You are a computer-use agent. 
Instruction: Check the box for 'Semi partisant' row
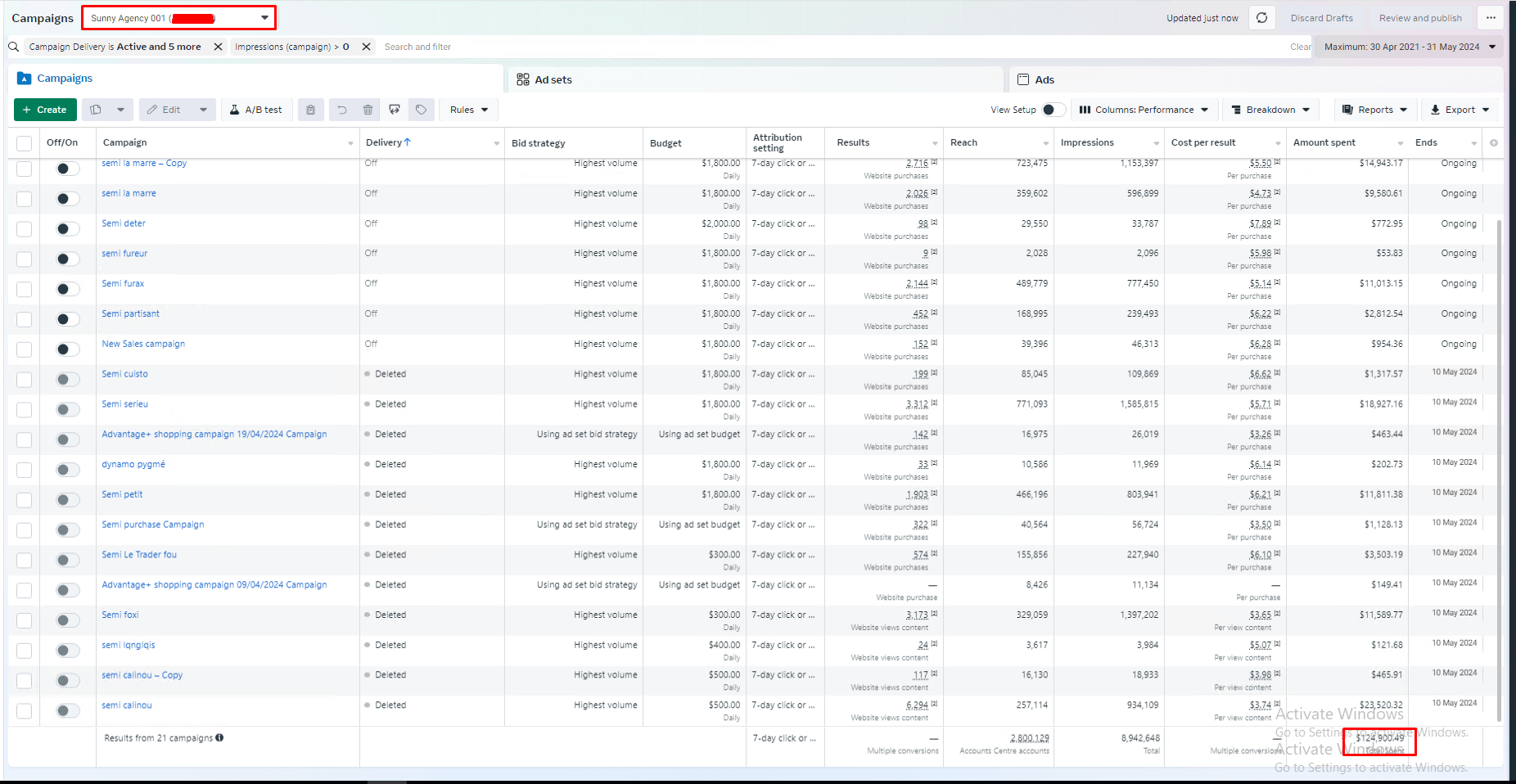point(25,319)
